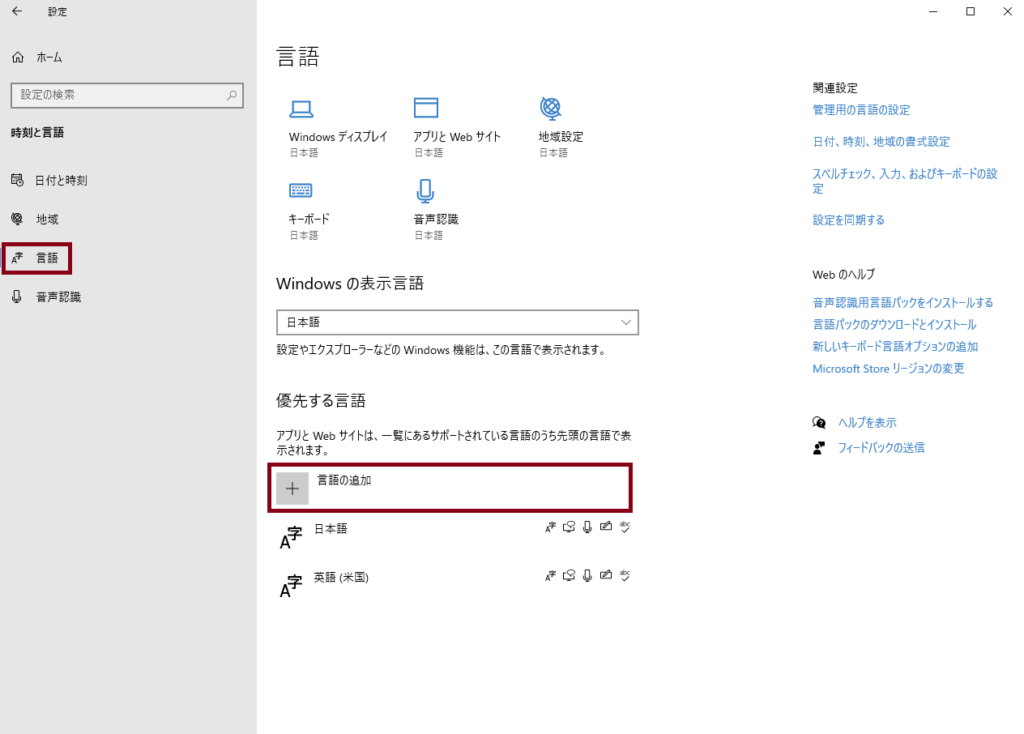Open 音声認識 in the sidebar
This screenshot has width=1024, height=734.
pos(58,297)
